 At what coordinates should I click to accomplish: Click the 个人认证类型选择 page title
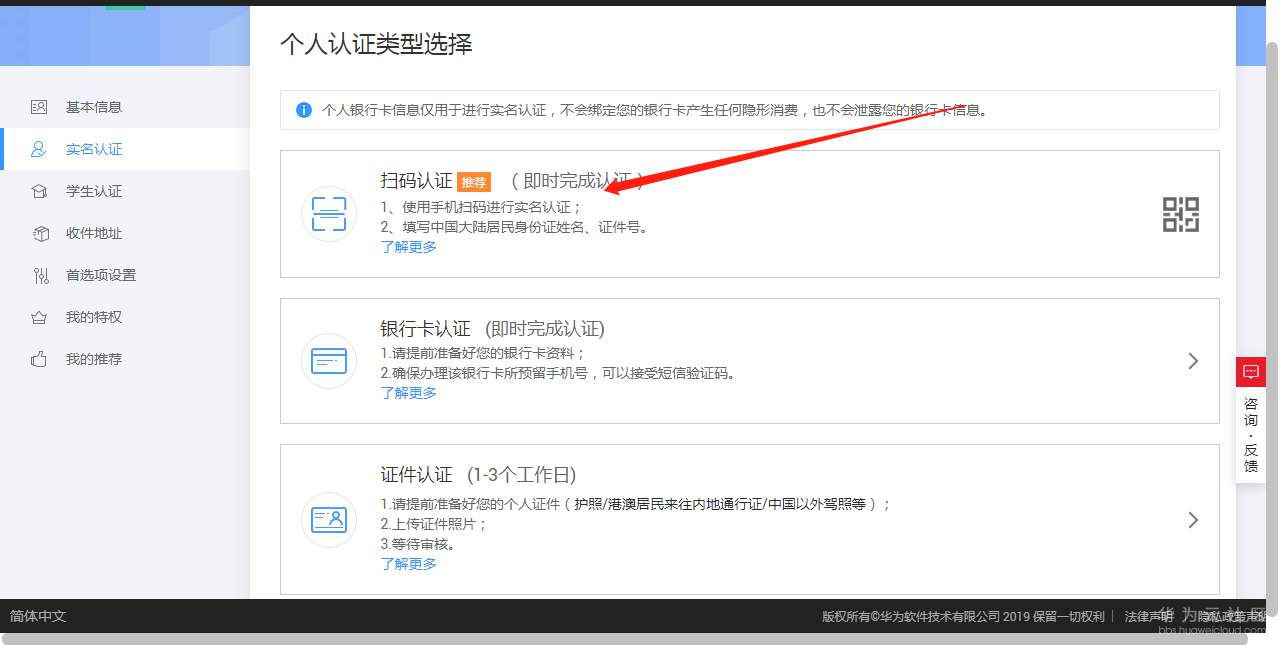[x=376, y=44]
